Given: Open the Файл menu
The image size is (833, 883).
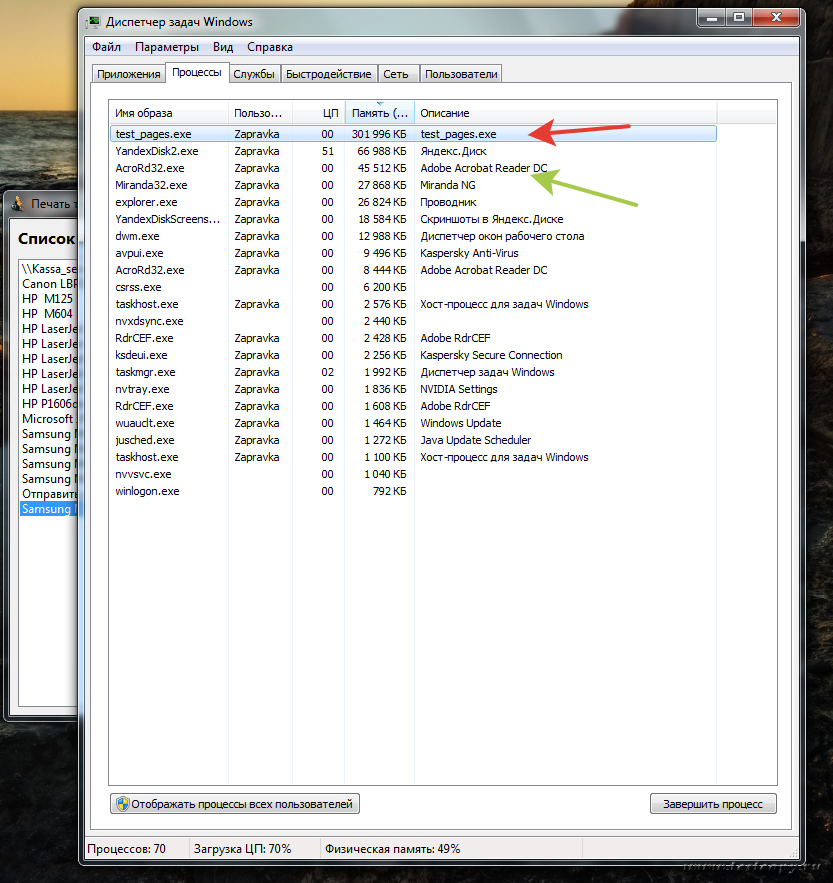Looking at the screenshot, I should coord(106,47).
